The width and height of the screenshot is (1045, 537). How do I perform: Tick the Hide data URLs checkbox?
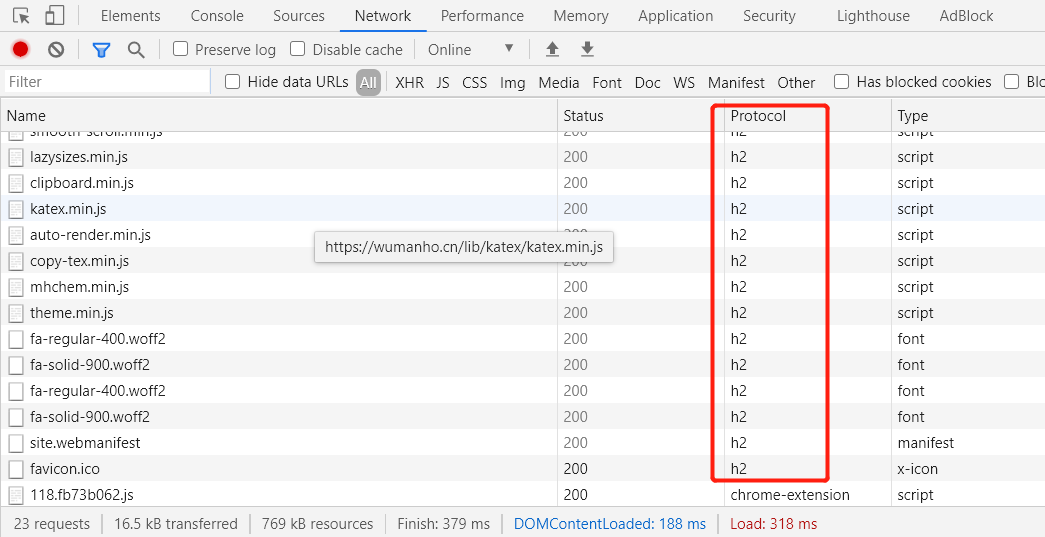click(233, 82)
